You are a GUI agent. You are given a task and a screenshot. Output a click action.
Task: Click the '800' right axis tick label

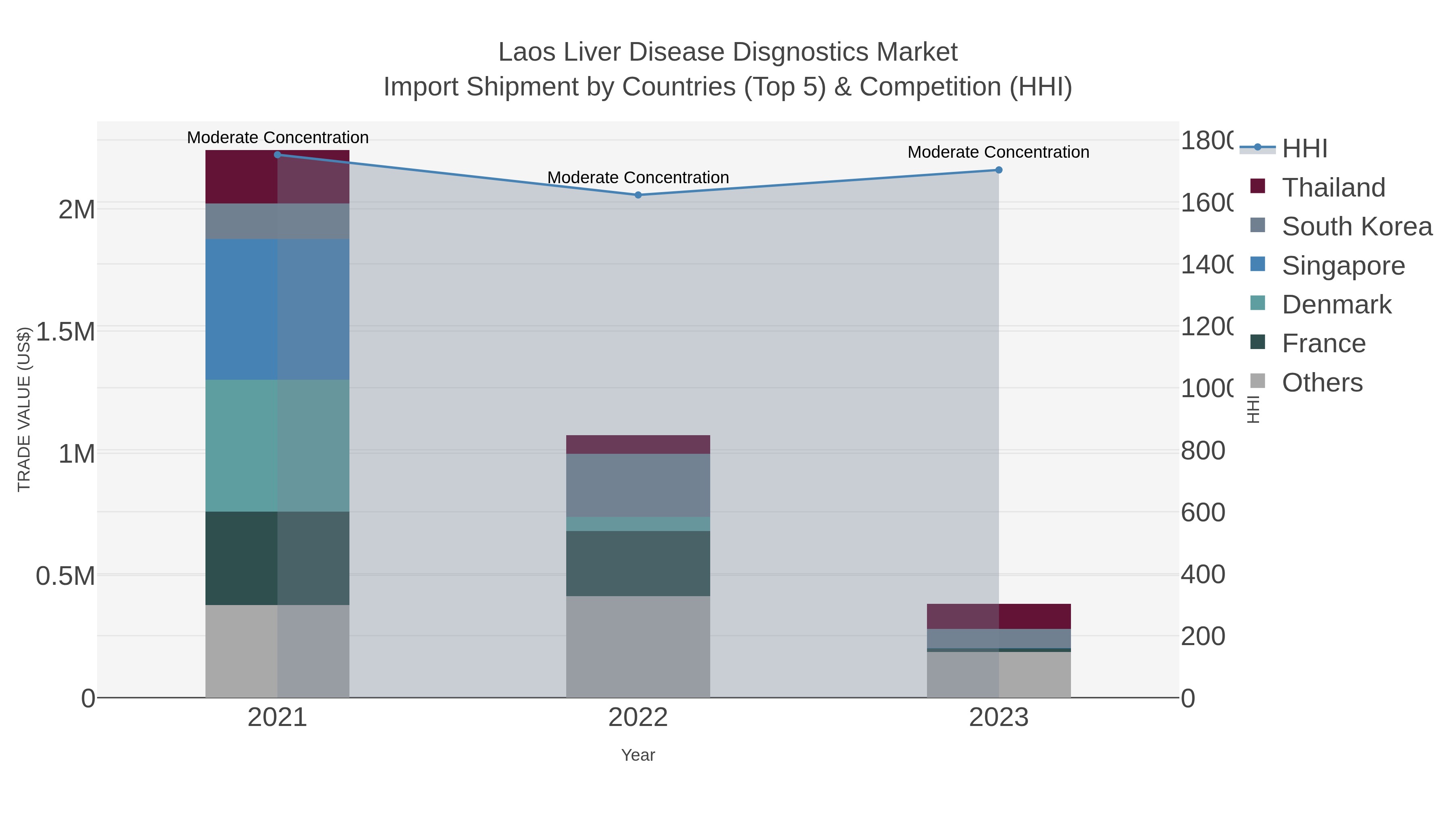tap(1203, 451)
